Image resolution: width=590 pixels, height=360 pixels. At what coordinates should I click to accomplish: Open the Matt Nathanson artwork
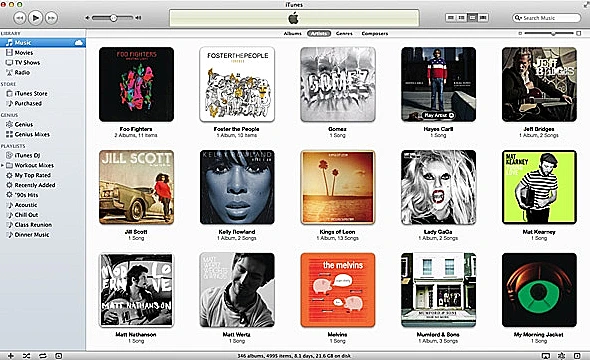click(x=136, y=290)
